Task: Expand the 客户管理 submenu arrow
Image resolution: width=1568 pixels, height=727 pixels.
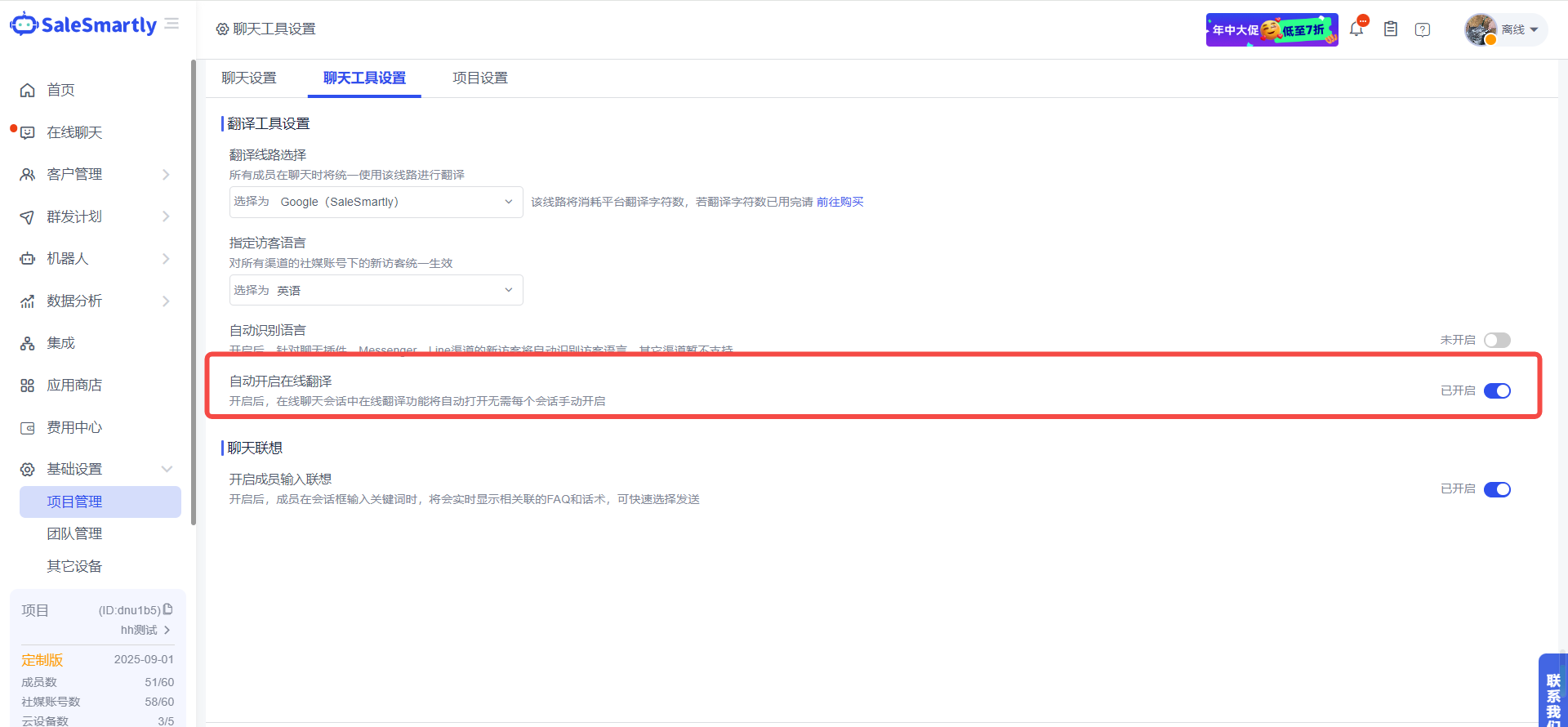Action: tap(166, 174)
